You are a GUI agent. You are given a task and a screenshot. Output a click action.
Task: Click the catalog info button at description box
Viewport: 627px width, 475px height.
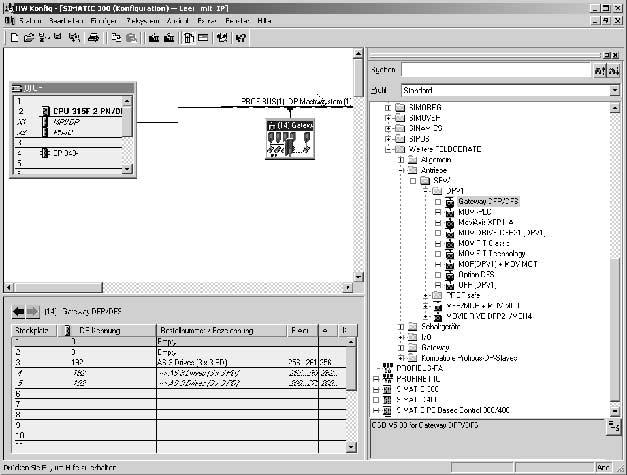click(x=614, y=426)
